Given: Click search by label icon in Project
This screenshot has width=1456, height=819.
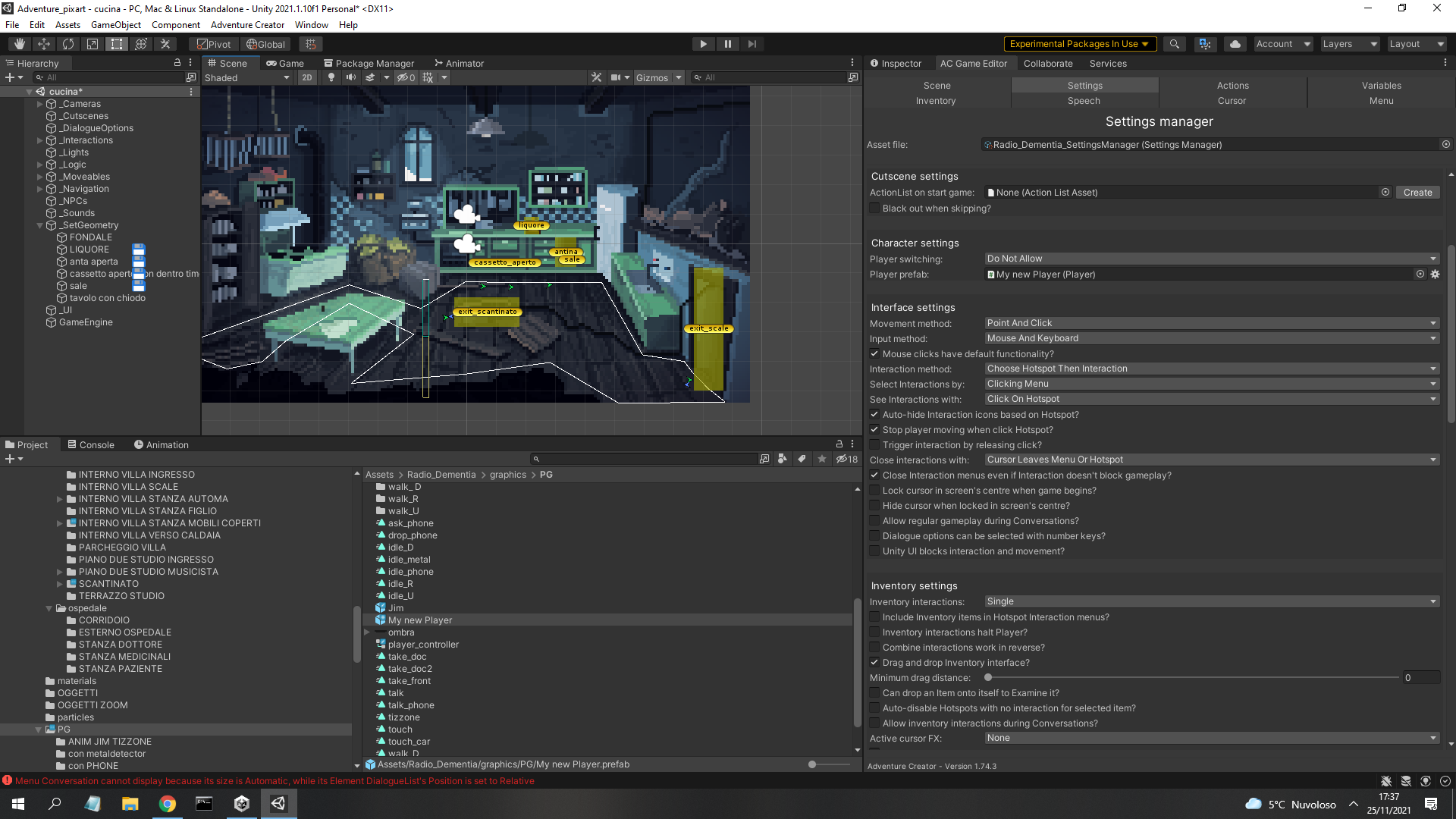Looking at the screenshot, I should [802, 459].
